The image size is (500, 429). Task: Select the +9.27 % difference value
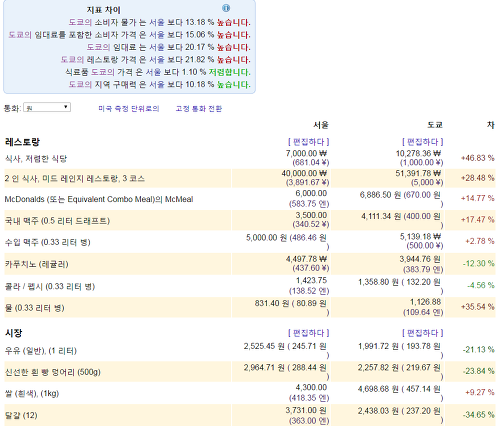pyautogui.click(x=480, y=392)
